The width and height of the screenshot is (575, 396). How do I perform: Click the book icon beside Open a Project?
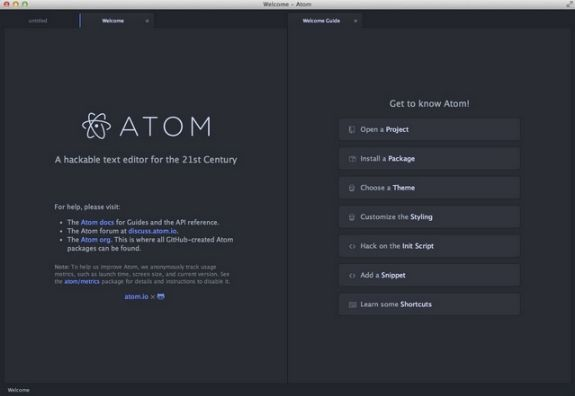tap(352, 129)
